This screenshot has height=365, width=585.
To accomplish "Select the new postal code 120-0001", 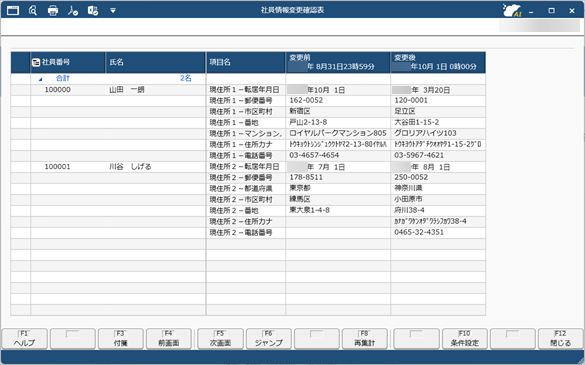I will click(x=411, y=100).
